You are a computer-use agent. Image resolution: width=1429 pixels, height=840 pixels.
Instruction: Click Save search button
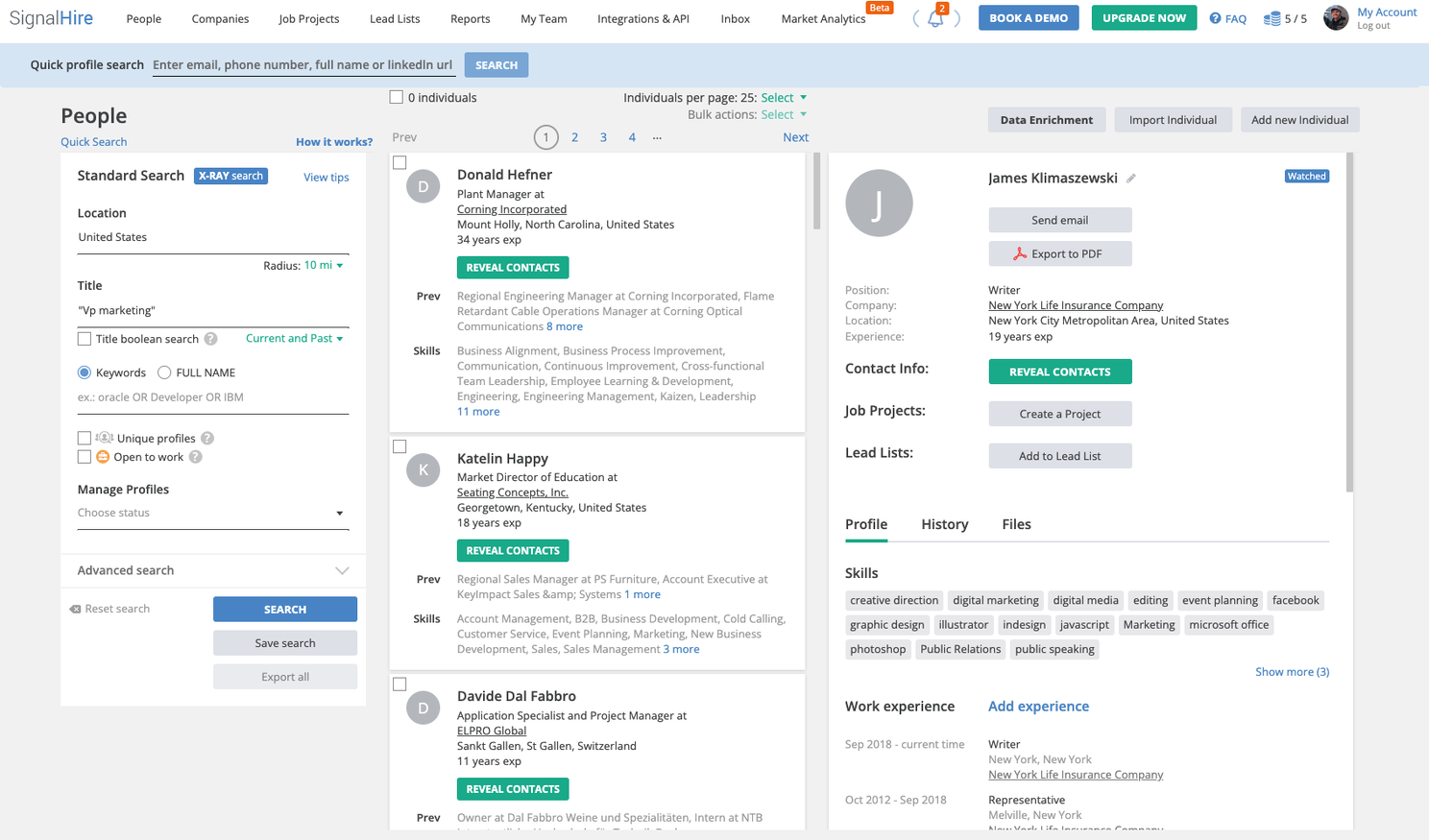285,643
